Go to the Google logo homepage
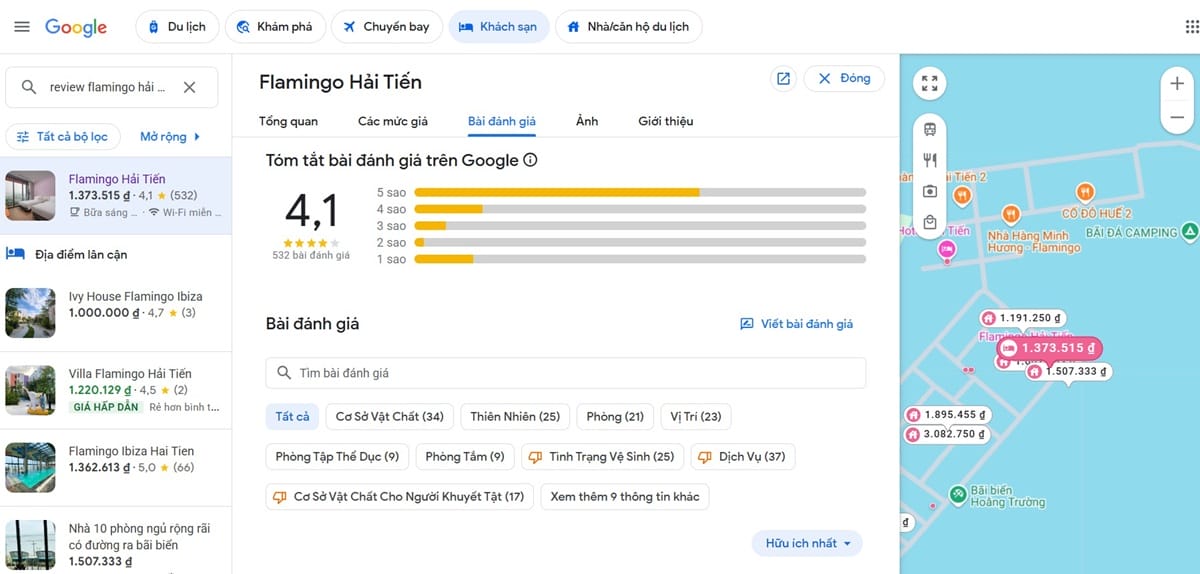Screen dimensions: 1200x574 76,27
